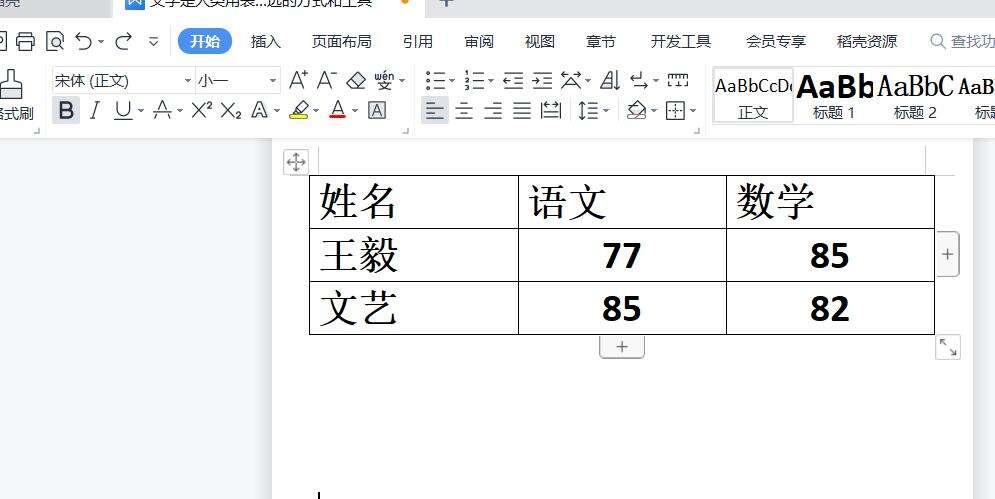Click the borders icon
Screen dimensions: 995x499
(x=675, y=110)
